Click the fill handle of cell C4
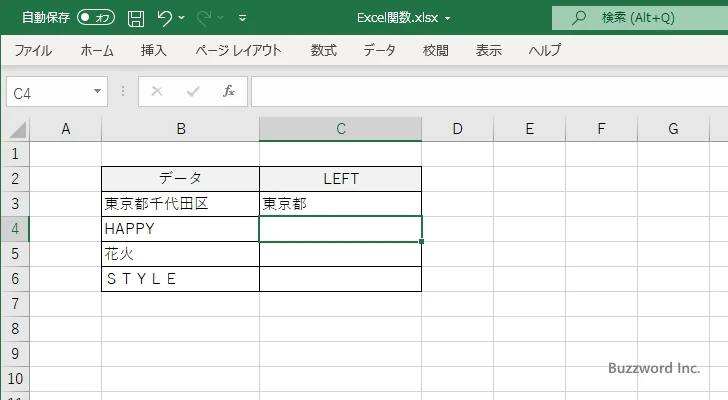 [x=421, y=241]
